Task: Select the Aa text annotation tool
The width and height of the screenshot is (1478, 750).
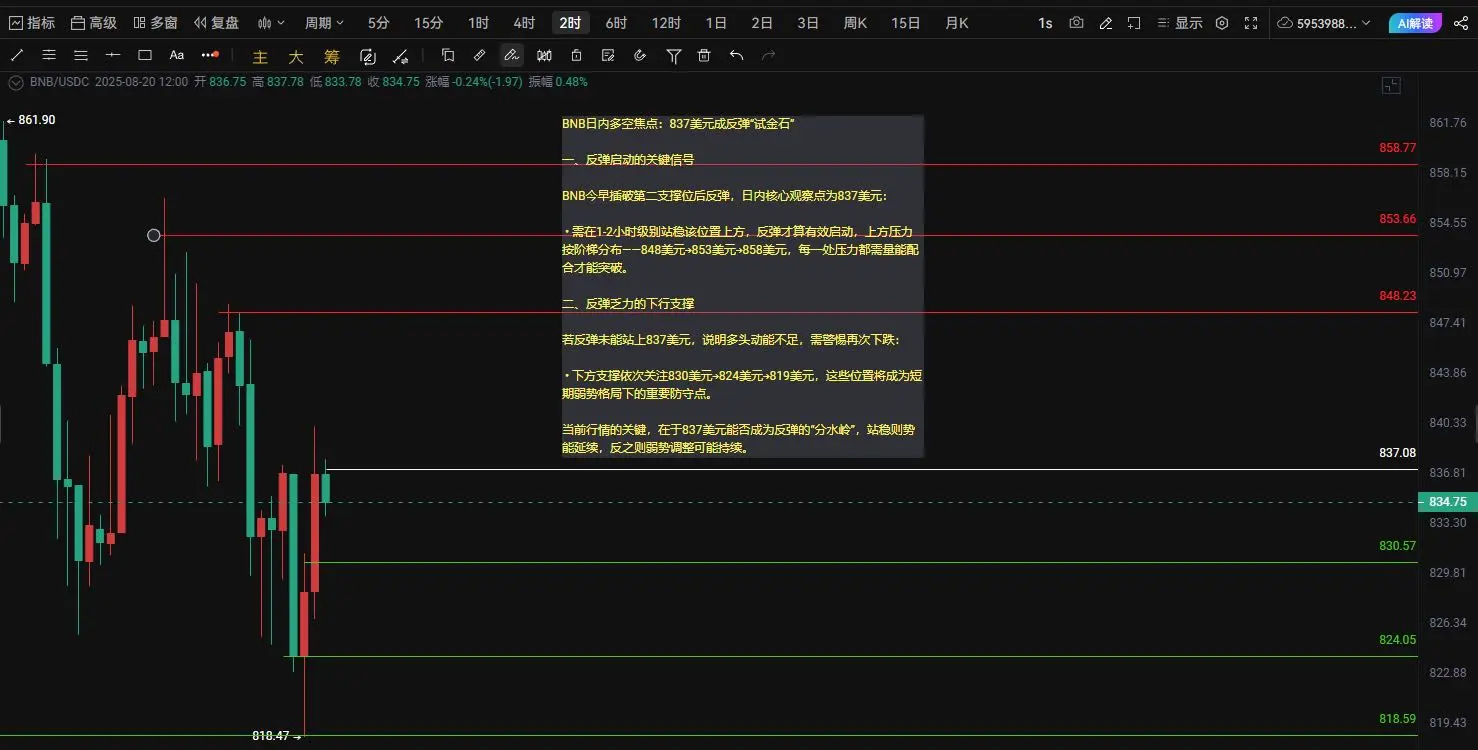Action: pos(177,55)
